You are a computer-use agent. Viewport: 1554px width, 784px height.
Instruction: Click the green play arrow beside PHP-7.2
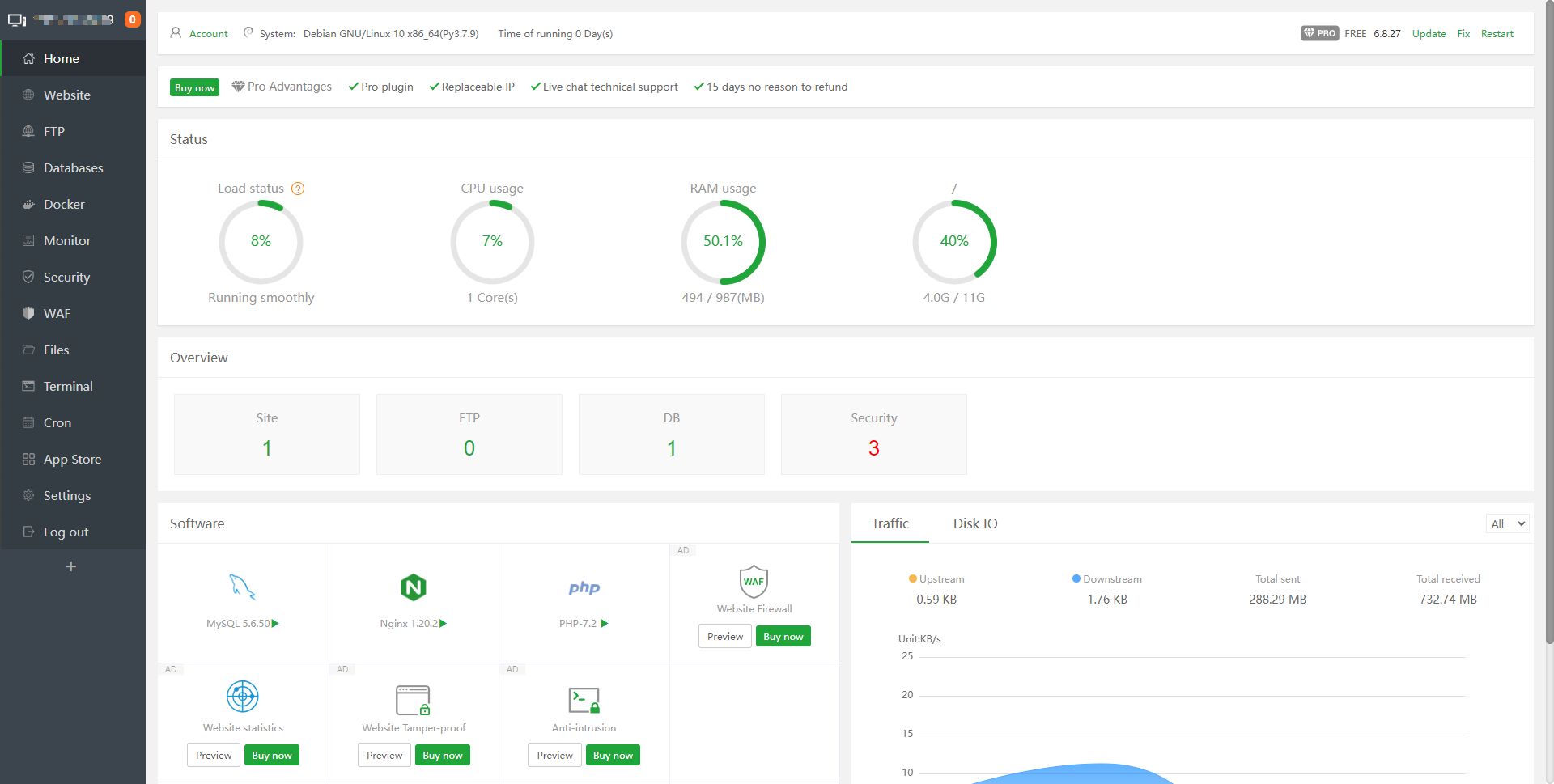coord(605,624)
